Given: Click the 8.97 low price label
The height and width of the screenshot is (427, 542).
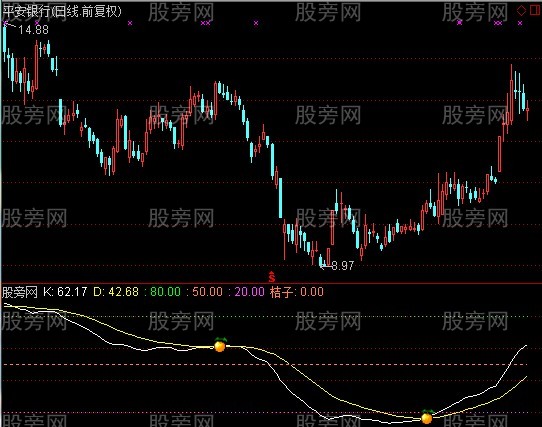Looking at the screenshot, I should click(x=343, y=266).
